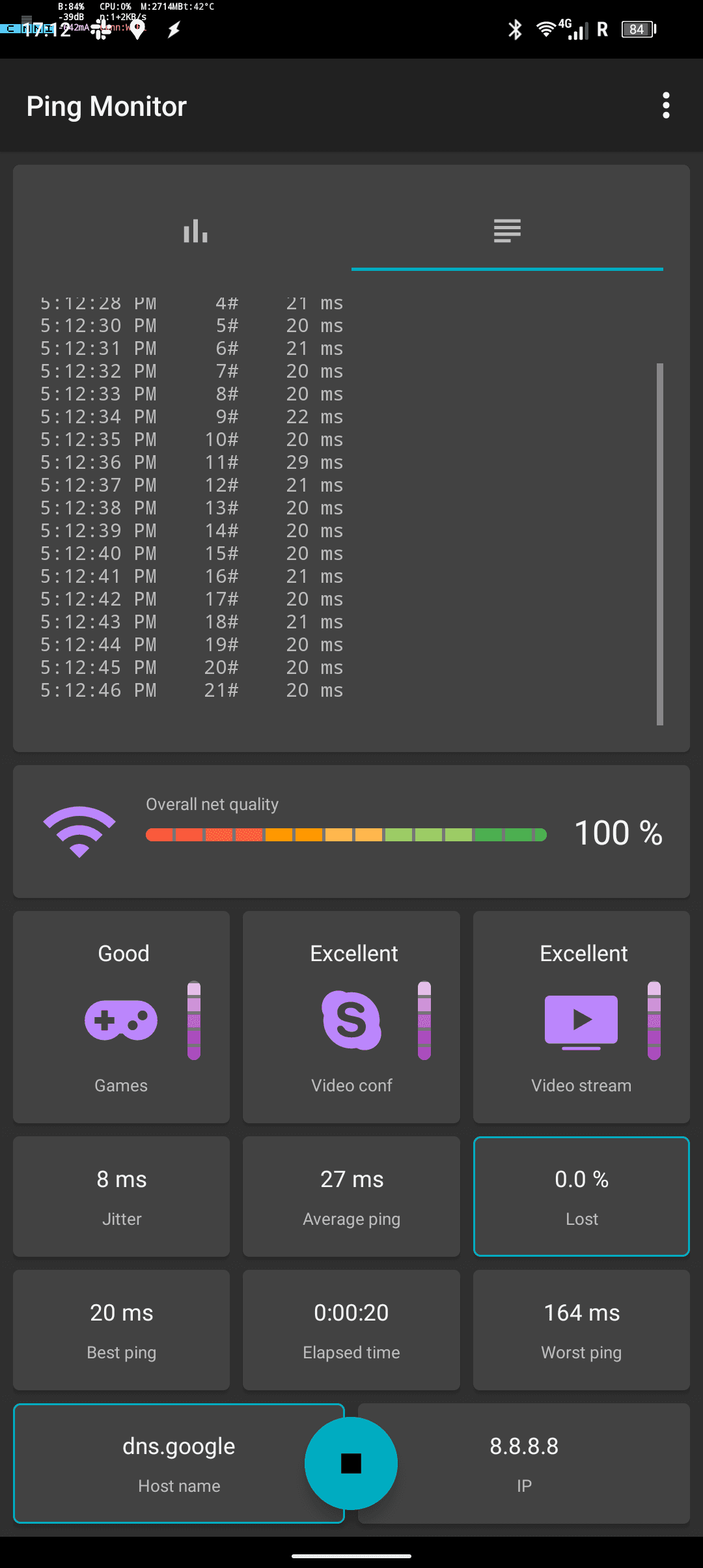Tap the Elapsed time tile
This screenshot has height=1568, width=703.
(351, 1330)
